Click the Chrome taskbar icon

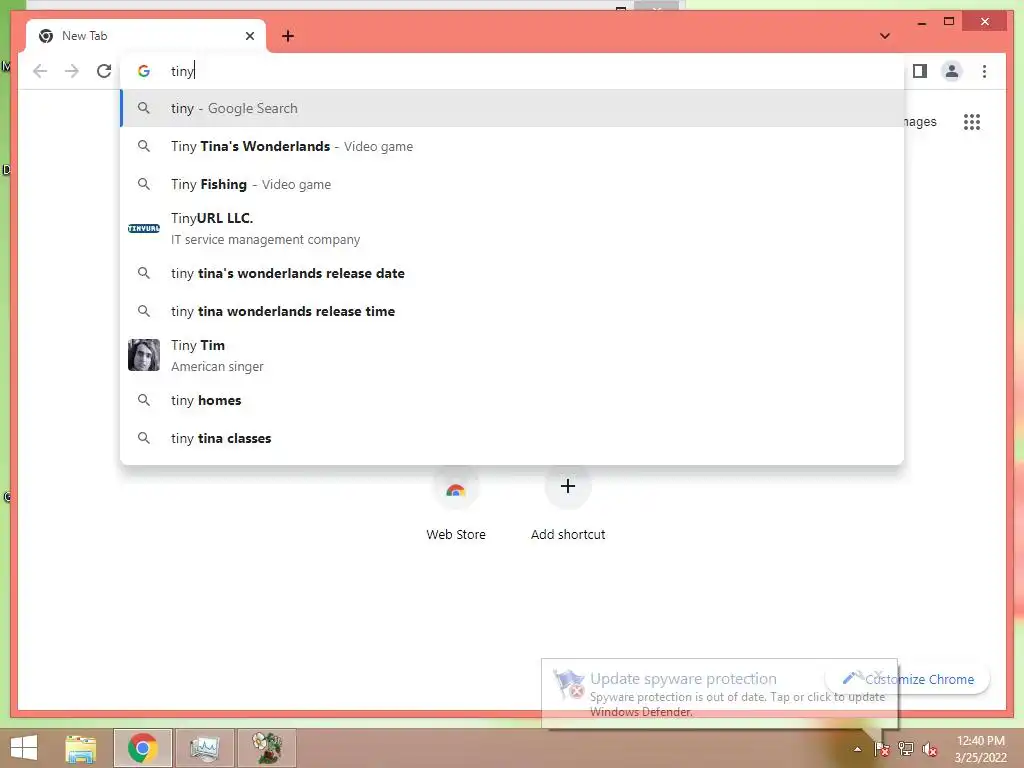point(142,748)
